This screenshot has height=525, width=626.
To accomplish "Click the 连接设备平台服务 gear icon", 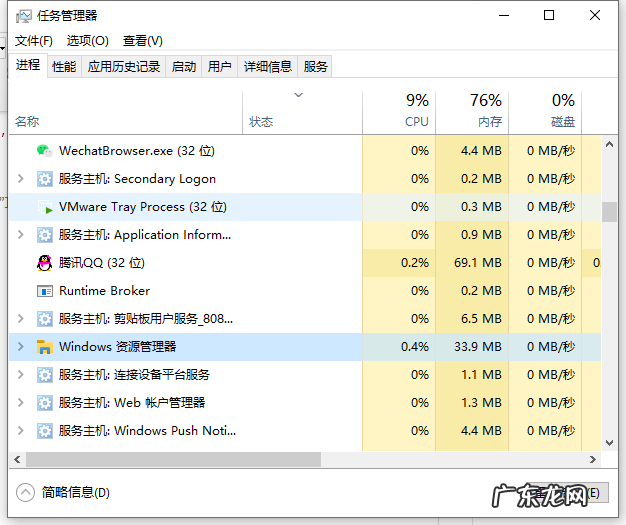I will tap(45, 375).
